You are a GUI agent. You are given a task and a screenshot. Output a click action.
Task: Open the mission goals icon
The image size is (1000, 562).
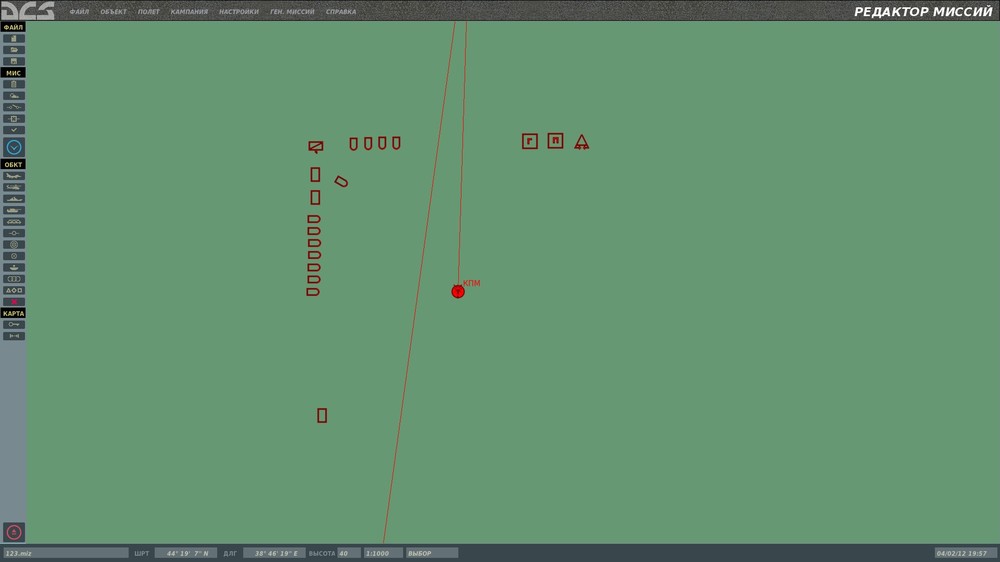[x=13, y=119]
